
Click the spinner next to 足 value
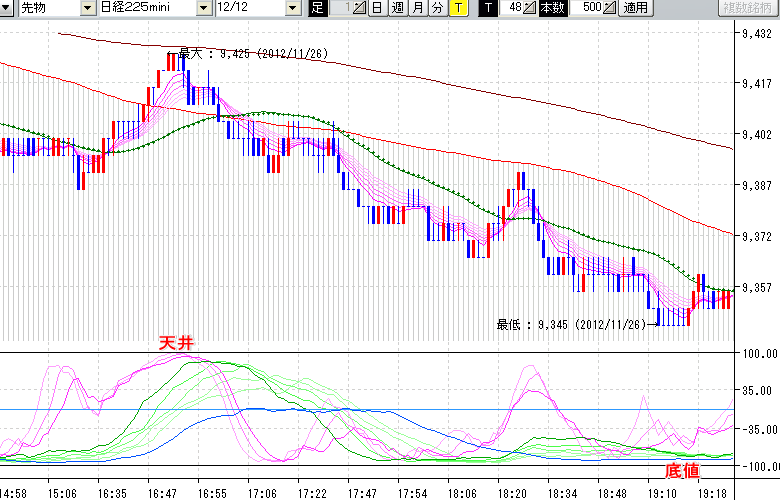[x=361, y=8]
